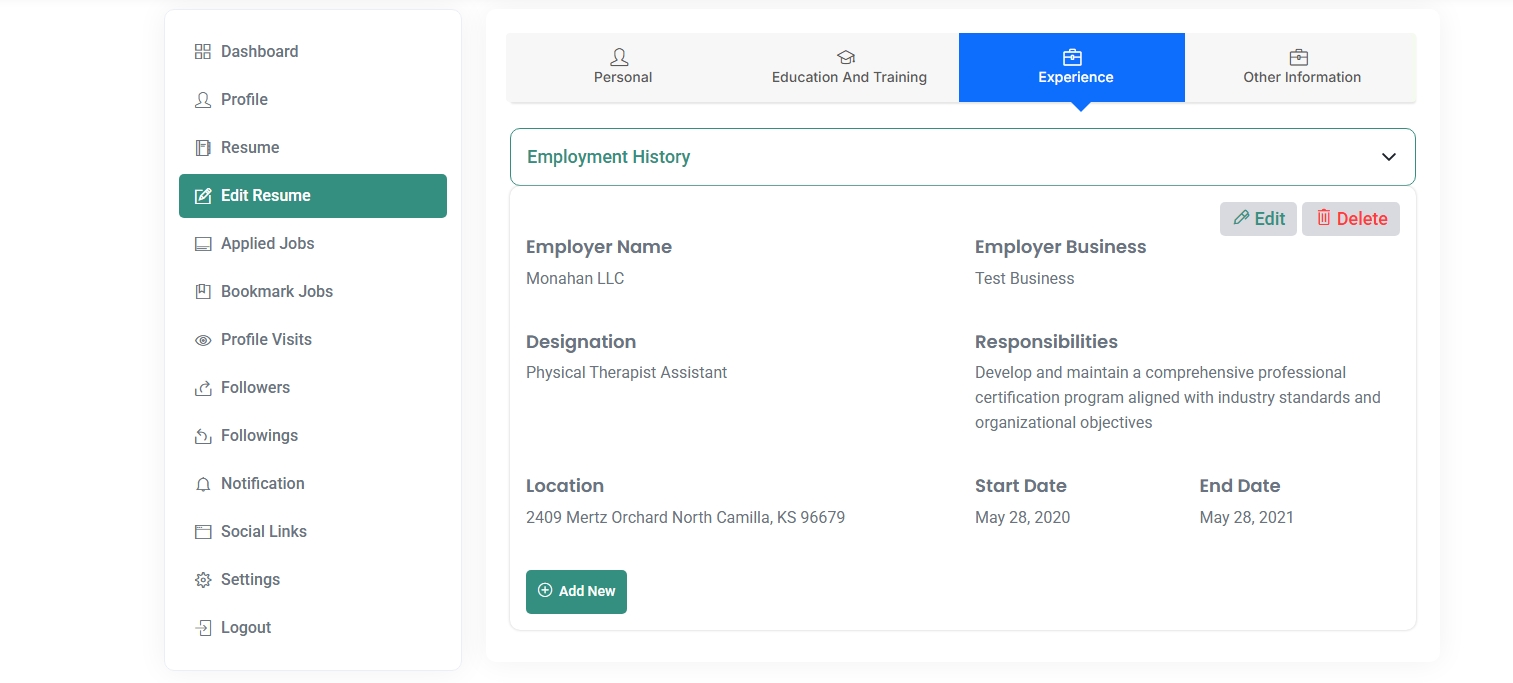Click the Employer Business heading
This screenshot has width=1513, height=683.
(x=1061, y=247)
